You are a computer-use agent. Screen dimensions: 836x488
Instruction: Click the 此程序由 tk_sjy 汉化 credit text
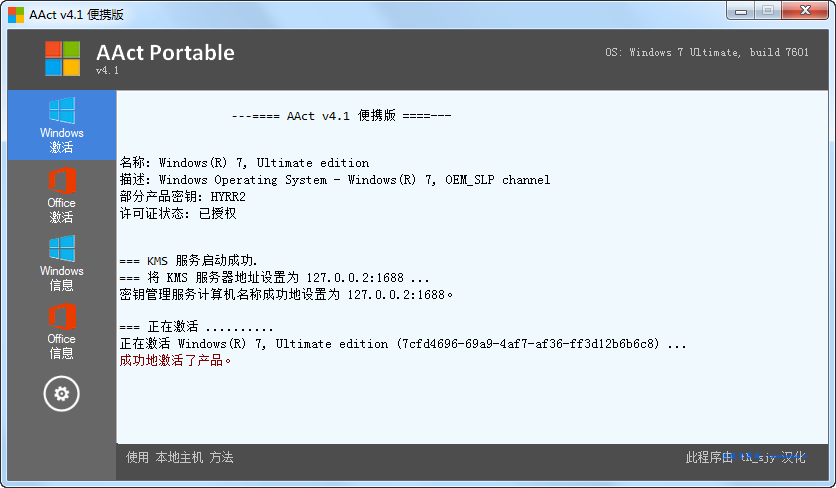[x=745, y=457]
